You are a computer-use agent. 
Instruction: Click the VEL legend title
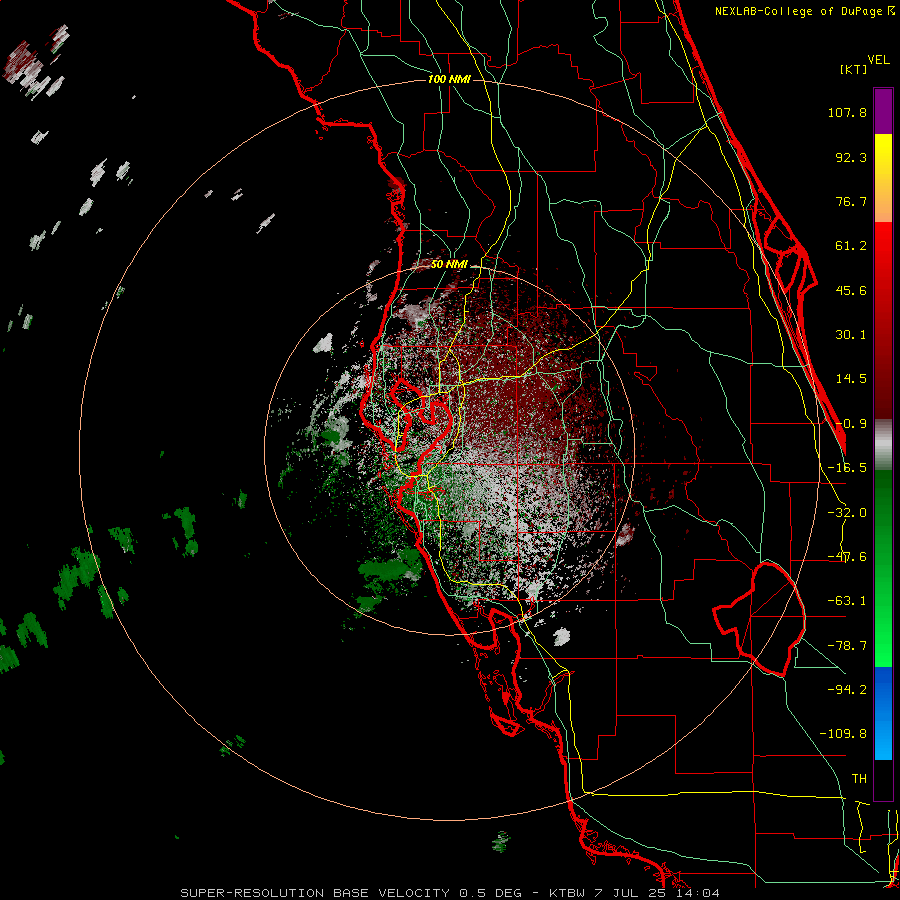click(x=878, y=60)
